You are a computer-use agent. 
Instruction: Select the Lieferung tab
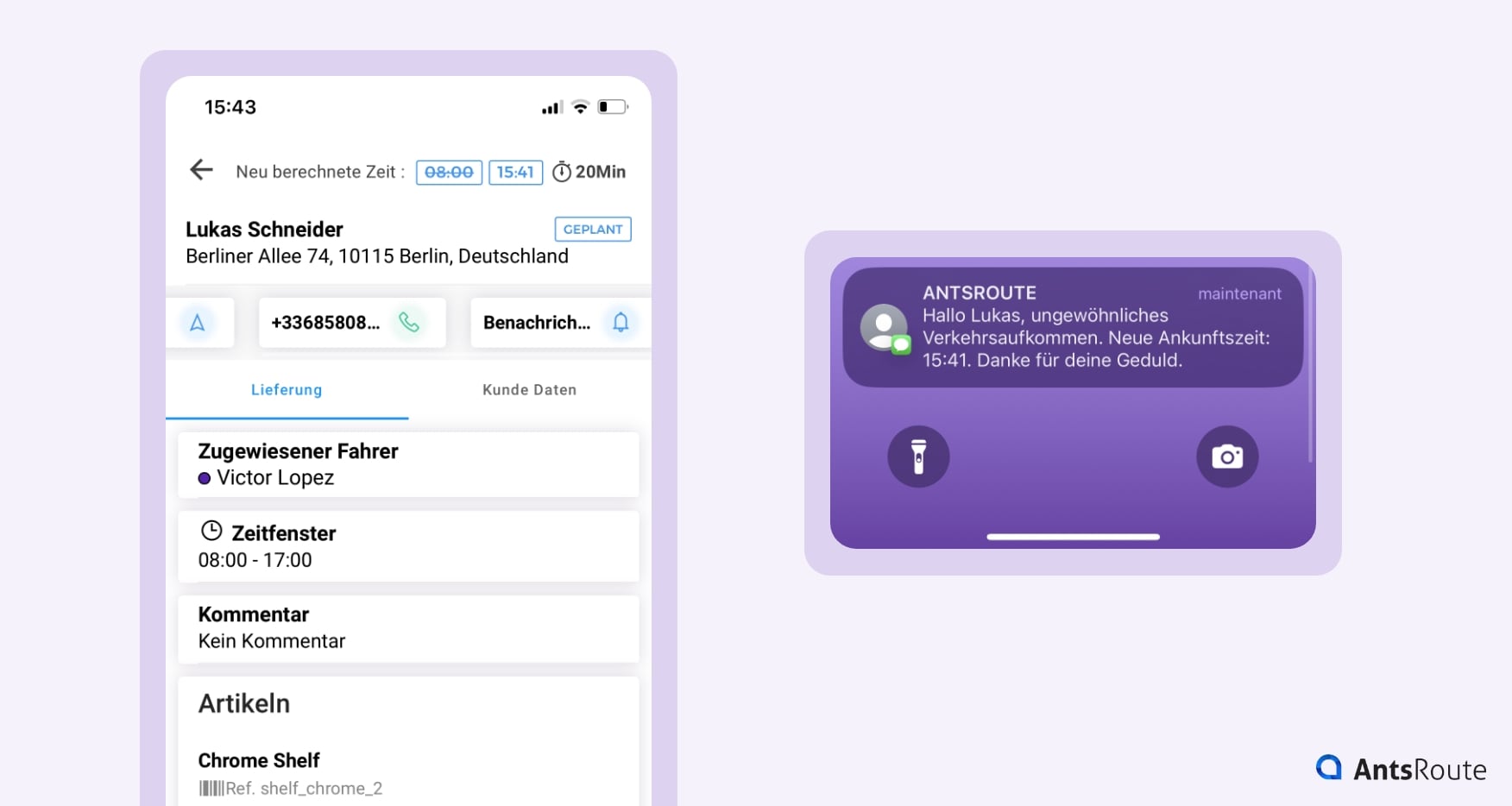[287, 390]
